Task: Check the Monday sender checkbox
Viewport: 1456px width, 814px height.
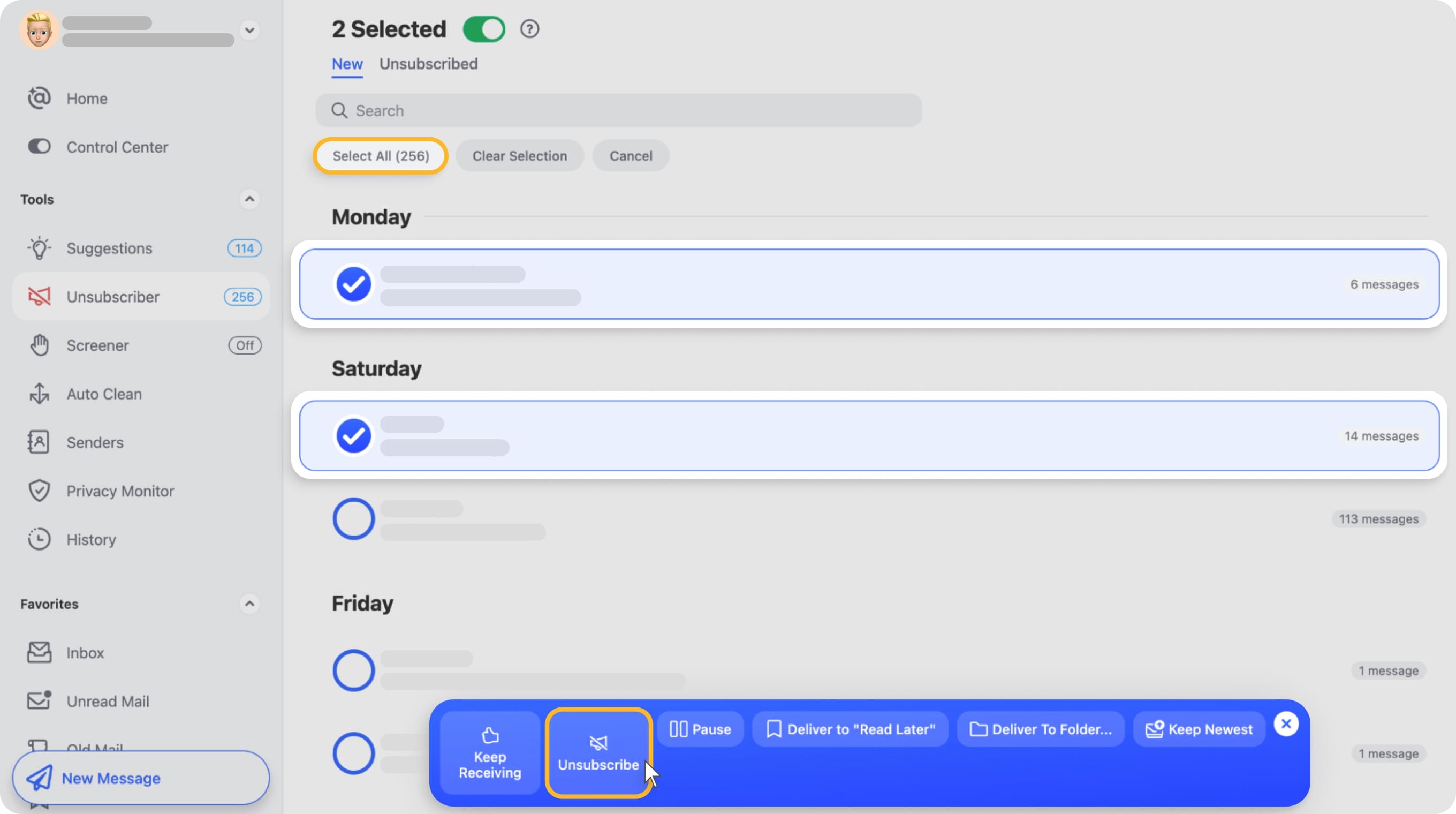Action: (x=353, y=284)
